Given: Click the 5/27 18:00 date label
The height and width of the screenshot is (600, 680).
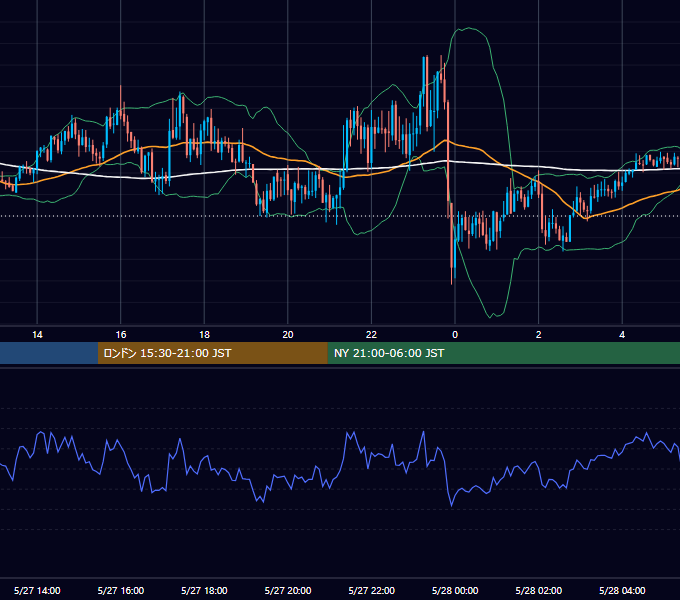Looking at the screenshot, I should tap(204, 590).
